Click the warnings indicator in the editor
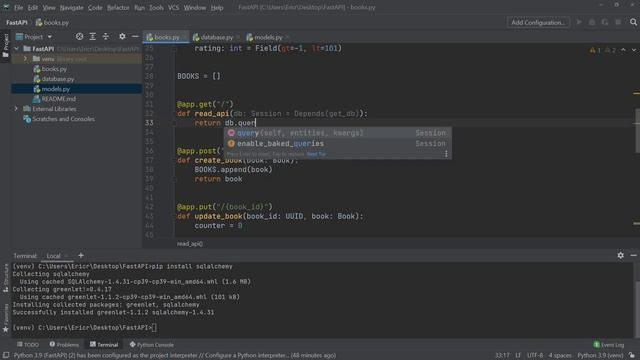640x360 pixels. [x=602, y=50]
